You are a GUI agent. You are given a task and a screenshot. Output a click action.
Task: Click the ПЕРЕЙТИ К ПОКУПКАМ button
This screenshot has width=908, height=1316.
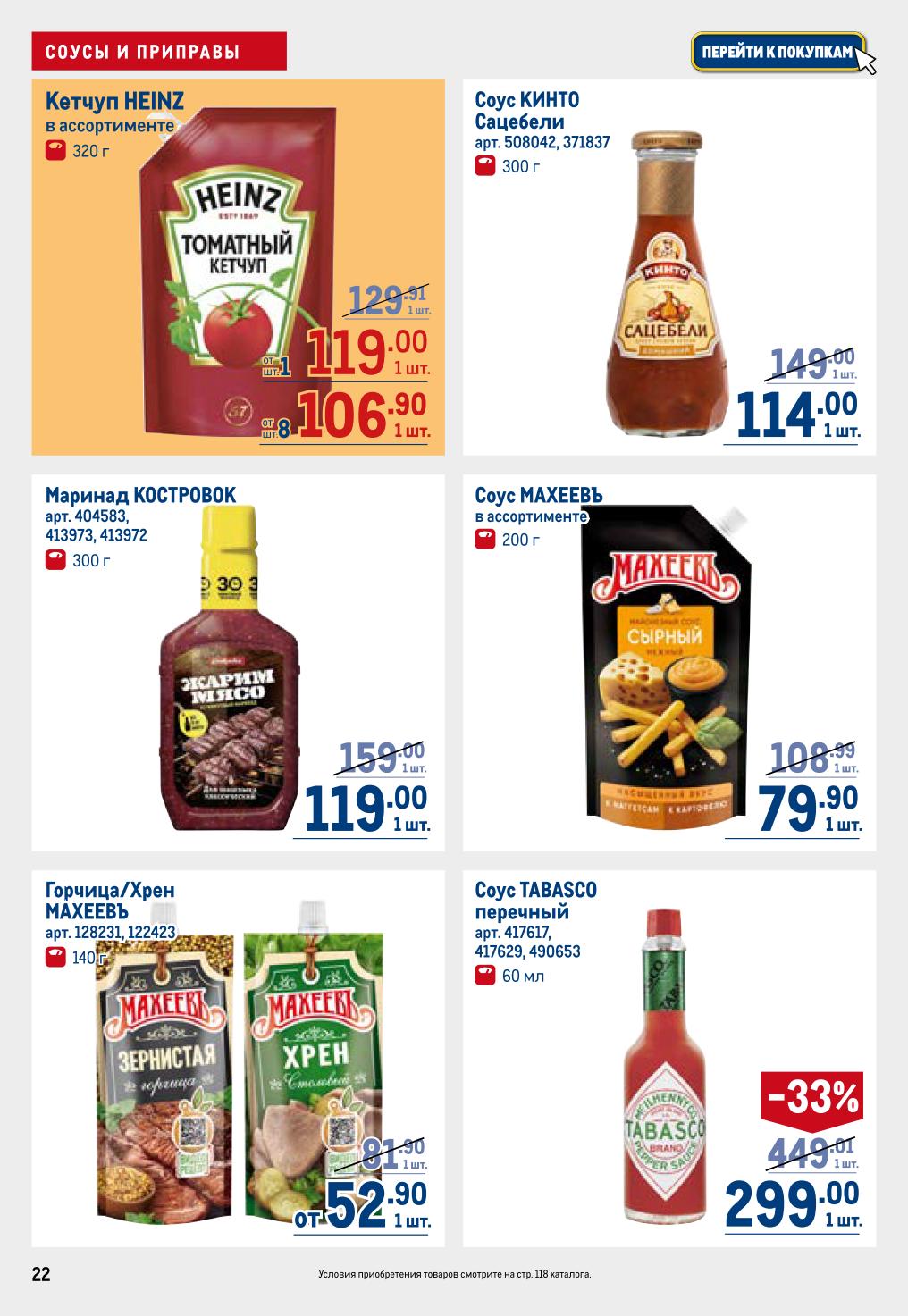tap(778, 53)
